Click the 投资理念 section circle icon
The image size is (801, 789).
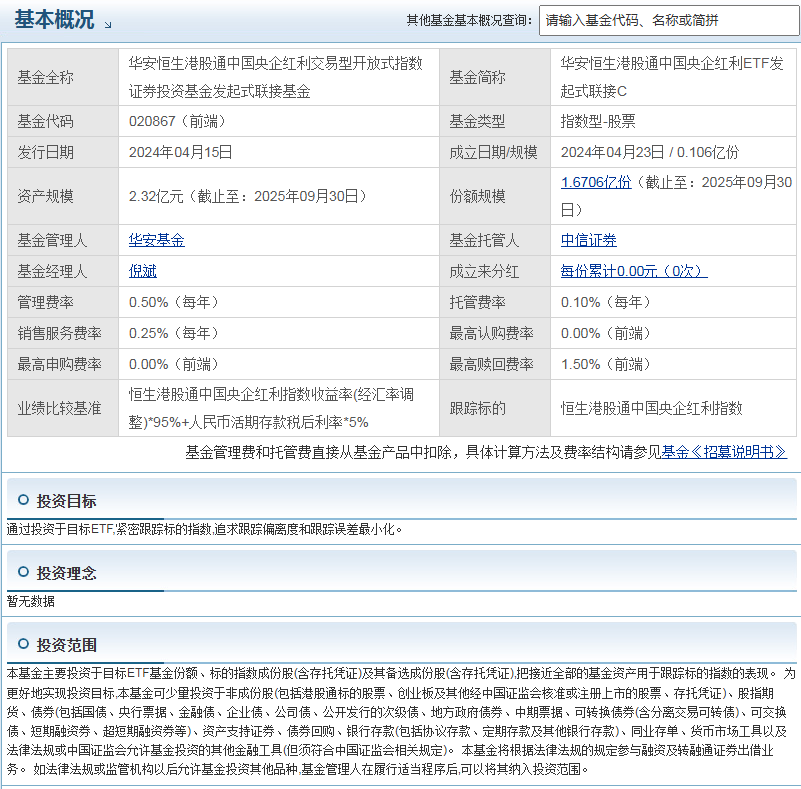coord(23,572)
